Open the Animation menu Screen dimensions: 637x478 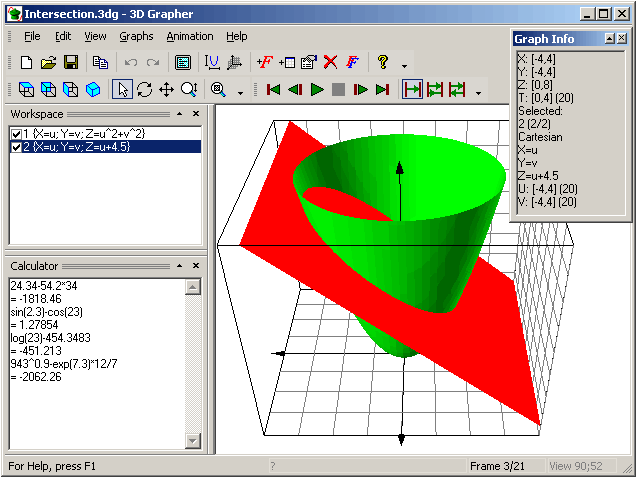point(190,36)
